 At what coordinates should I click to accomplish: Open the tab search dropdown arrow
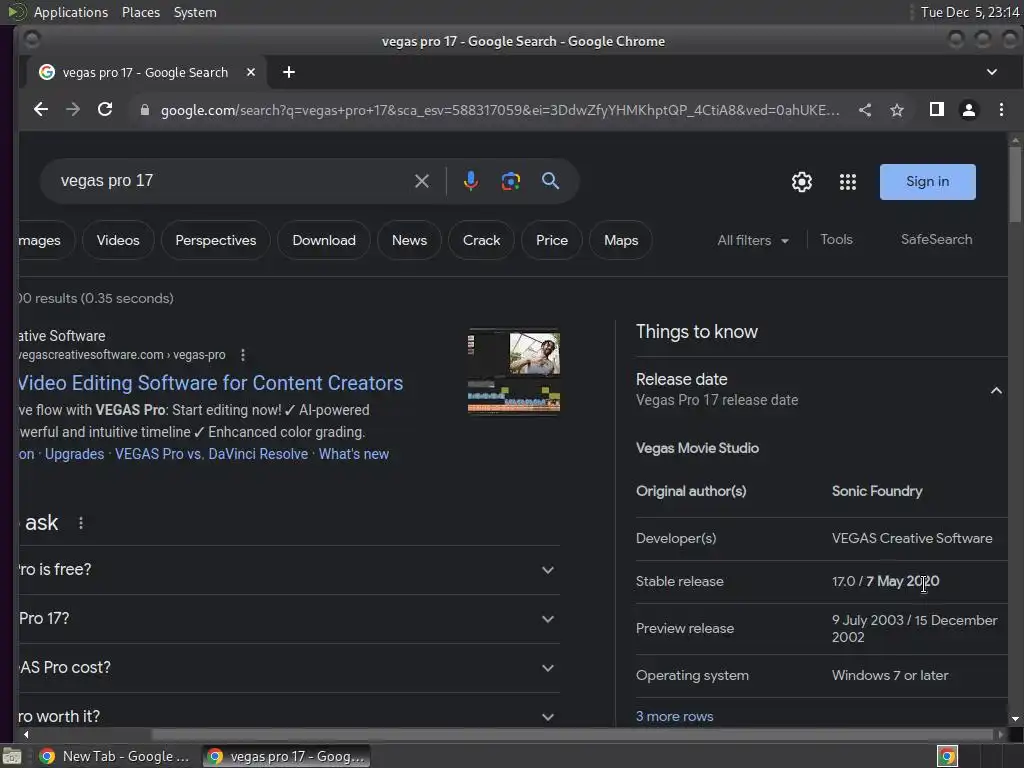(x=991, y=72)
